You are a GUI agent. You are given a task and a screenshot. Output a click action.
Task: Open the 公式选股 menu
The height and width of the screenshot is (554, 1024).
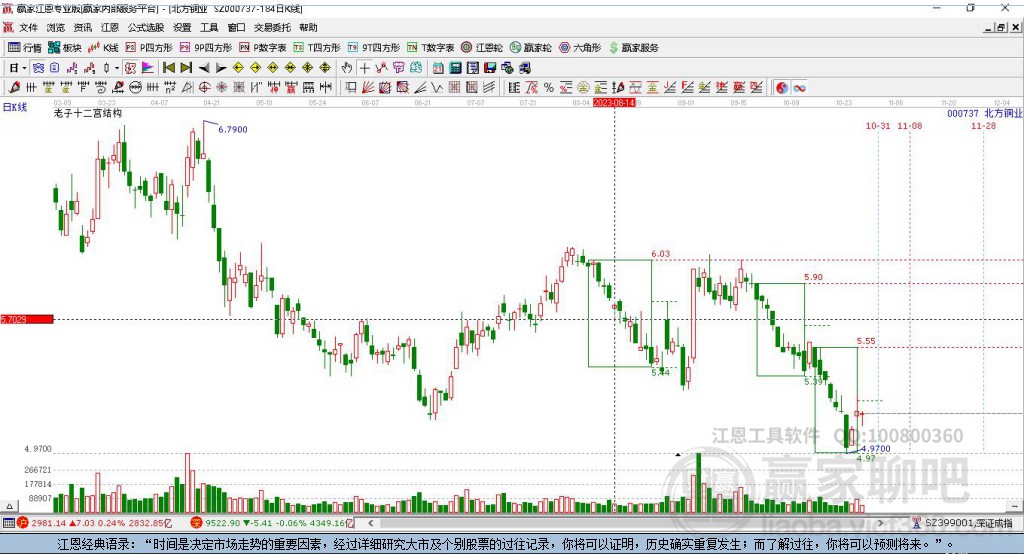coord(145,28)
